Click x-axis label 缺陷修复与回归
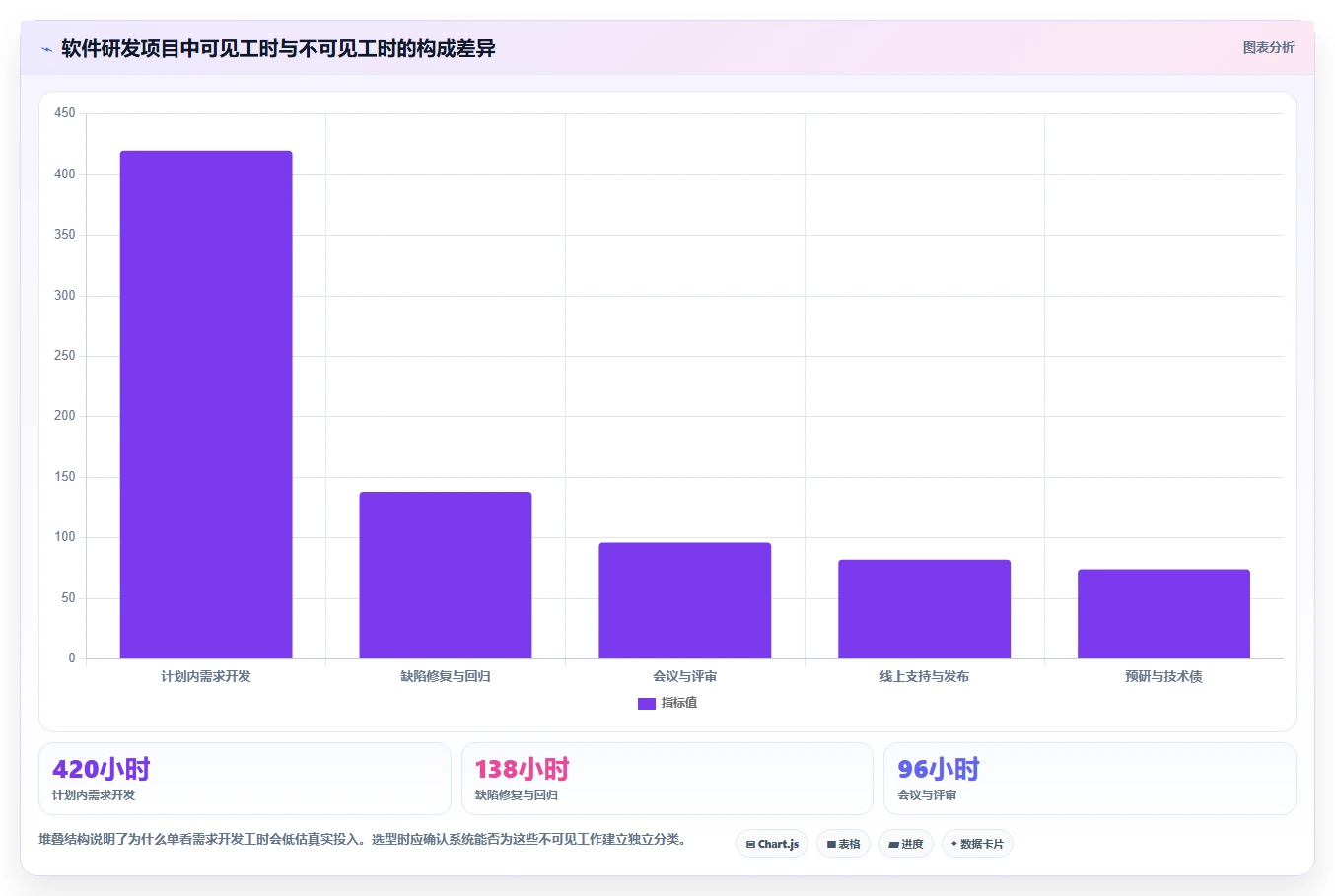The height and width of the screenshot is (896, 1335). click(x=446, y=676)
